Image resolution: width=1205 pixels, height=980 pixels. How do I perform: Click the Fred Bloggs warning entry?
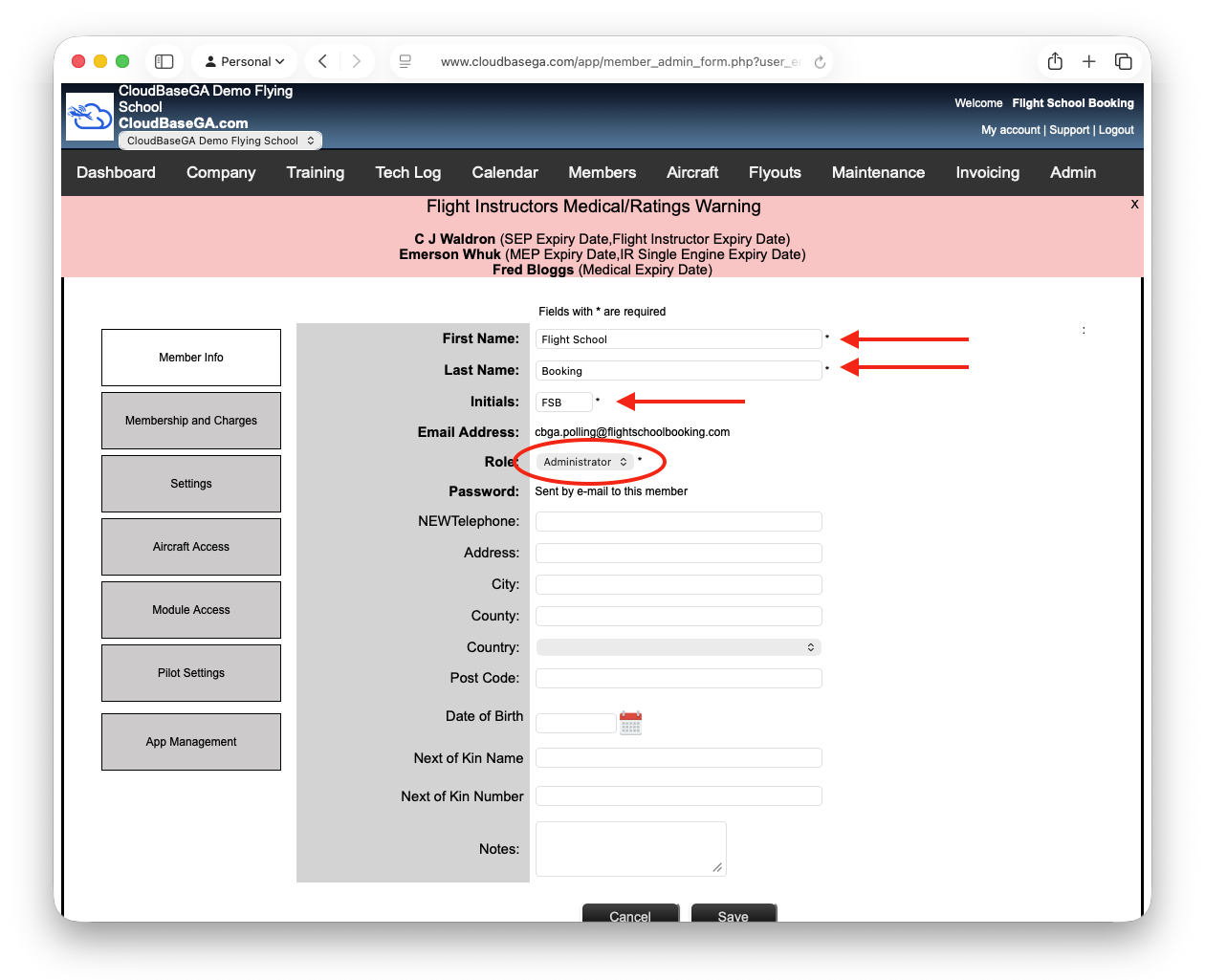tap(602, 270)
